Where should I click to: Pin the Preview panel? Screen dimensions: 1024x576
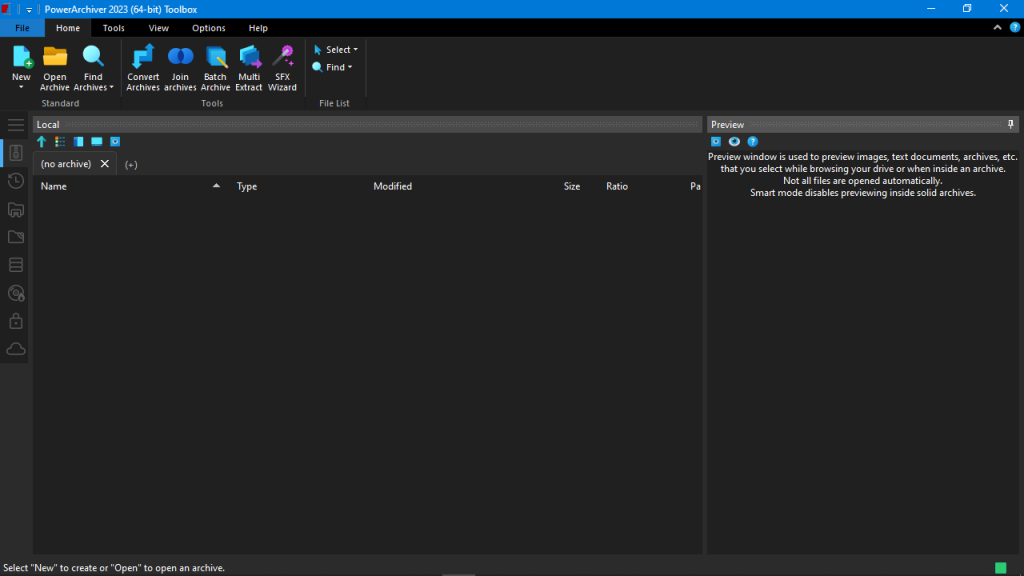coord(1010,124)
